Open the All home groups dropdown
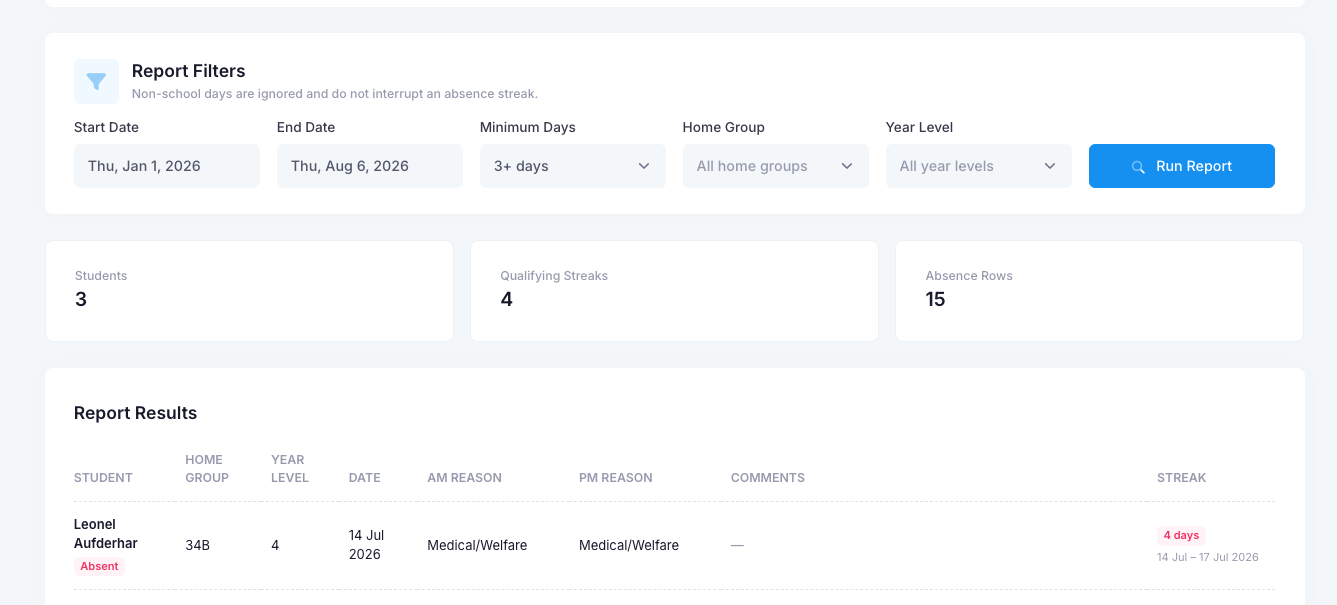Viewport: 1337px width, 605px height. (776, 166)
